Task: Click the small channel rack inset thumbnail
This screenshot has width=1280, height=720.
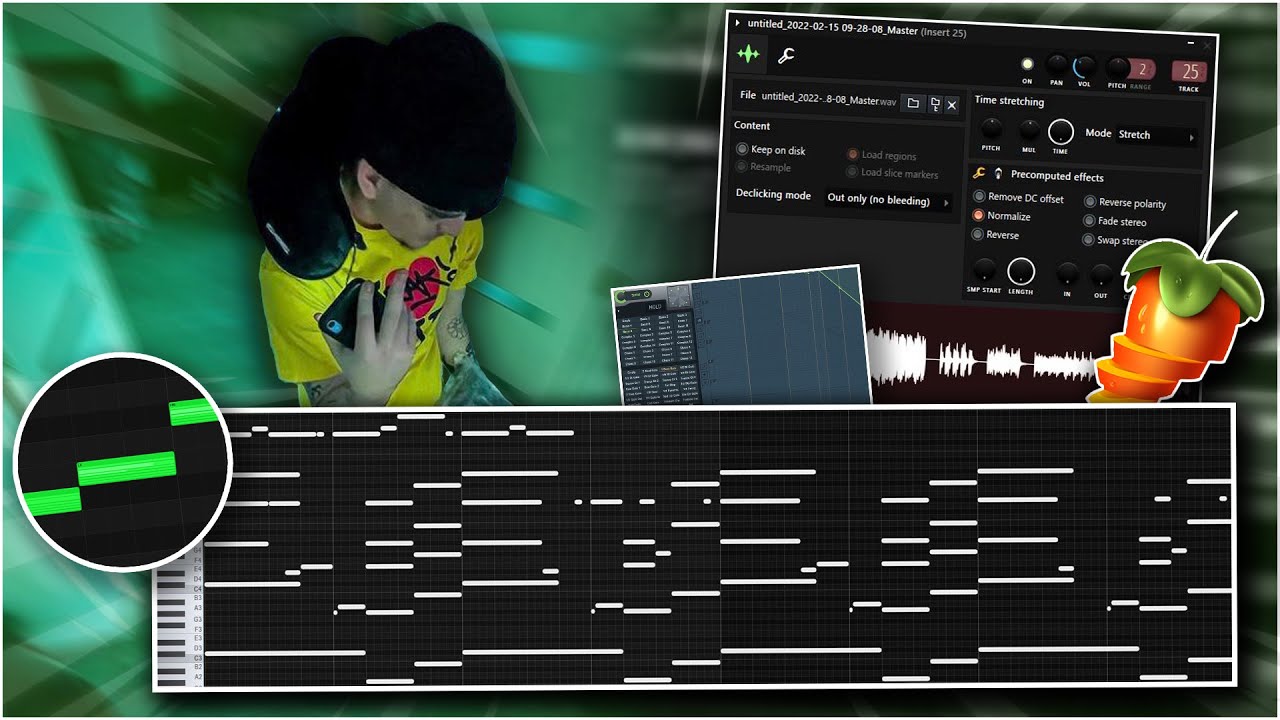Action: coord(741,335)
